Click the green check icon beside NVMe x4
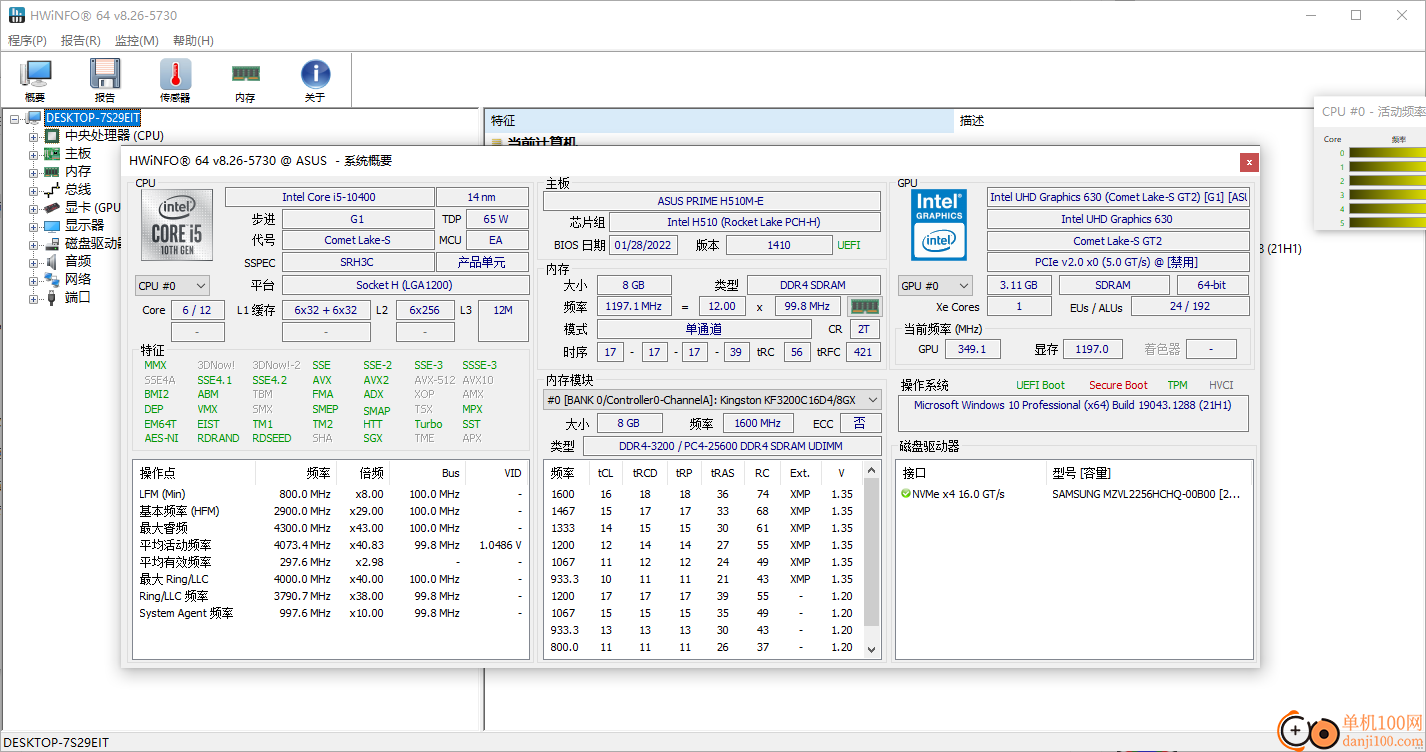This screenshot has width=1426, height=752. (x=905, y=494)
